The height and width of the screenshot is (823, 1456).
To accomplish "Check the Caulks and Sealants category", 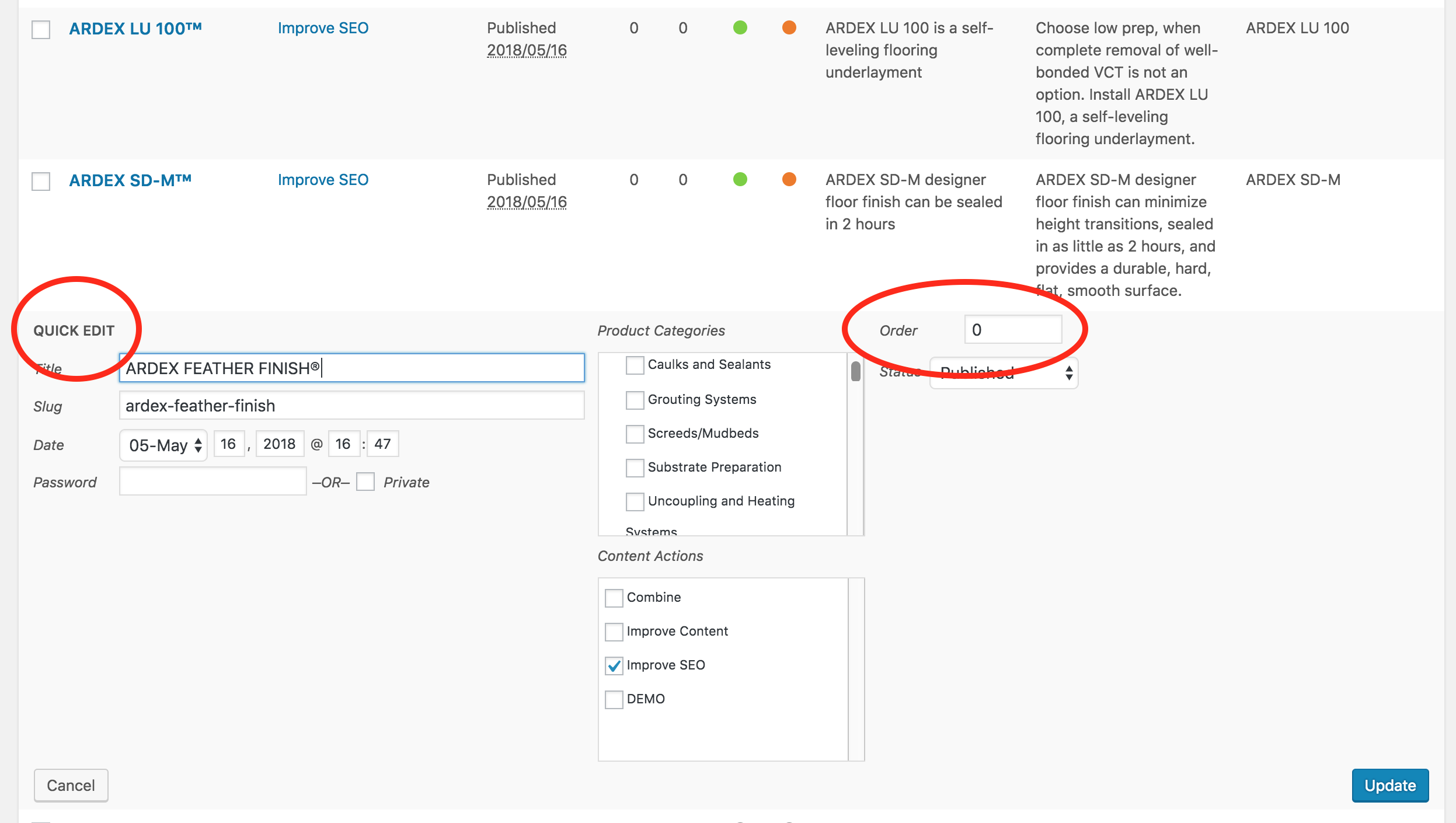I will click(635, 365).
